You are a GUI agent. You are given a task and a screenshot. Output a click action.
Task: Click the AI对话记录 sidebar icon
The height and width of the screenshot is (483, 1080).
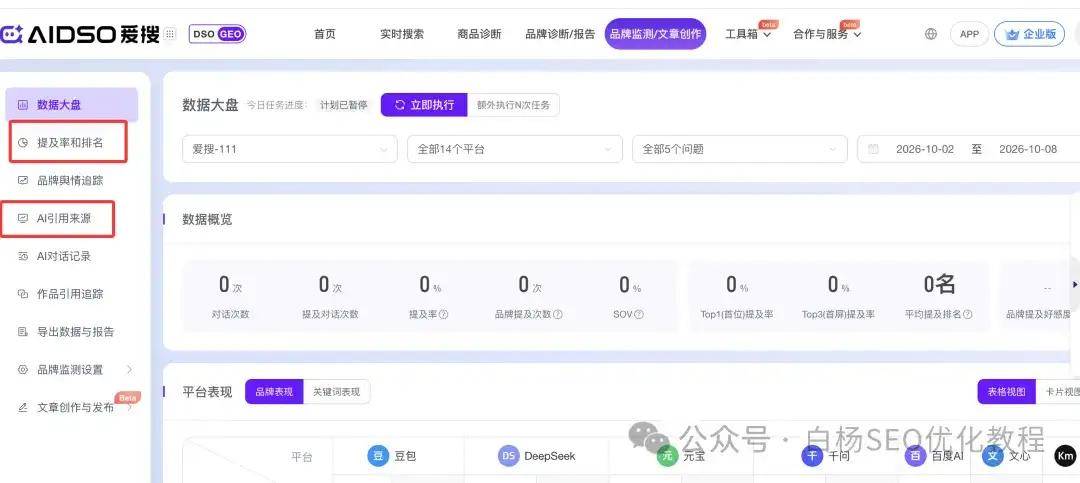23,256
